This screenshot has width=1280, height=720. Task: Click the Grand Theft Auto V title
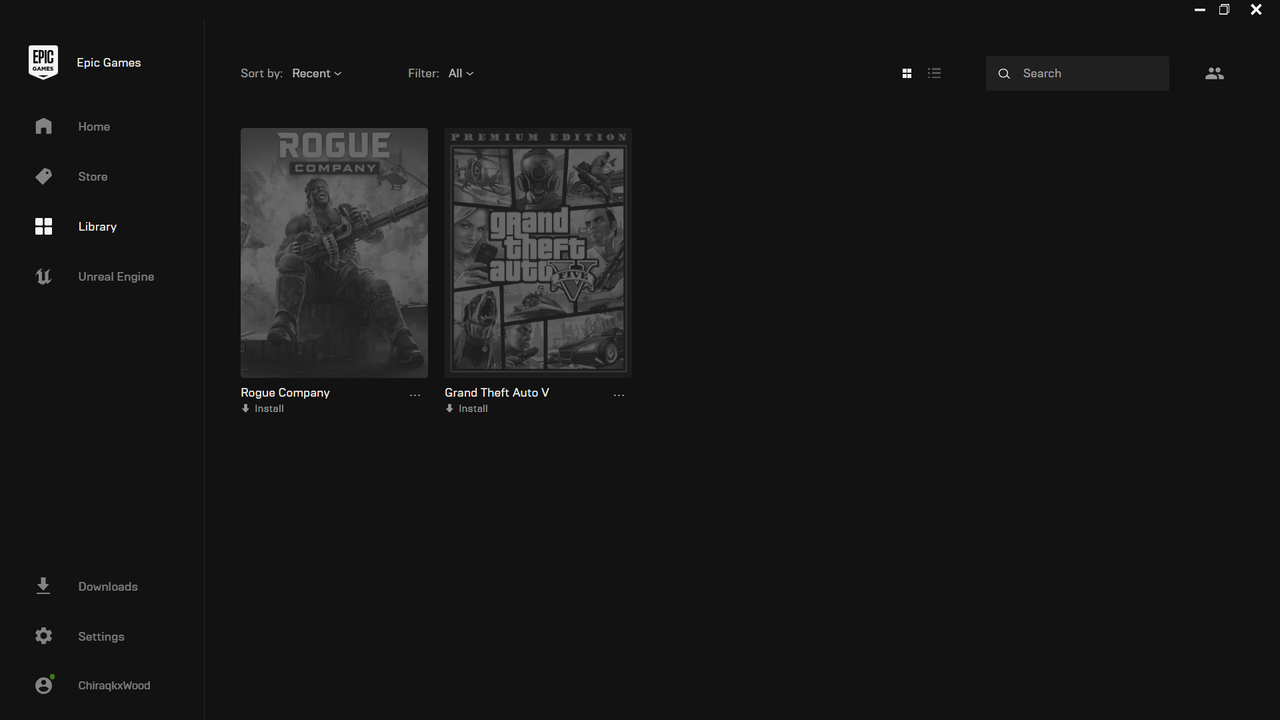(497, 392)
